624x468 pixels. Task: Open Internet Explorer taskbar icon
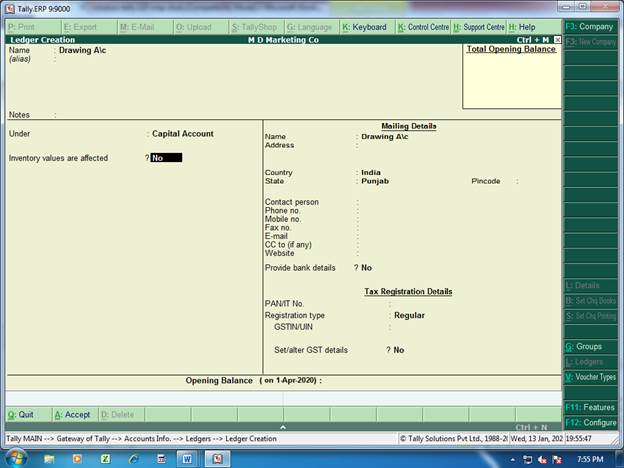[x=134, y=459]
